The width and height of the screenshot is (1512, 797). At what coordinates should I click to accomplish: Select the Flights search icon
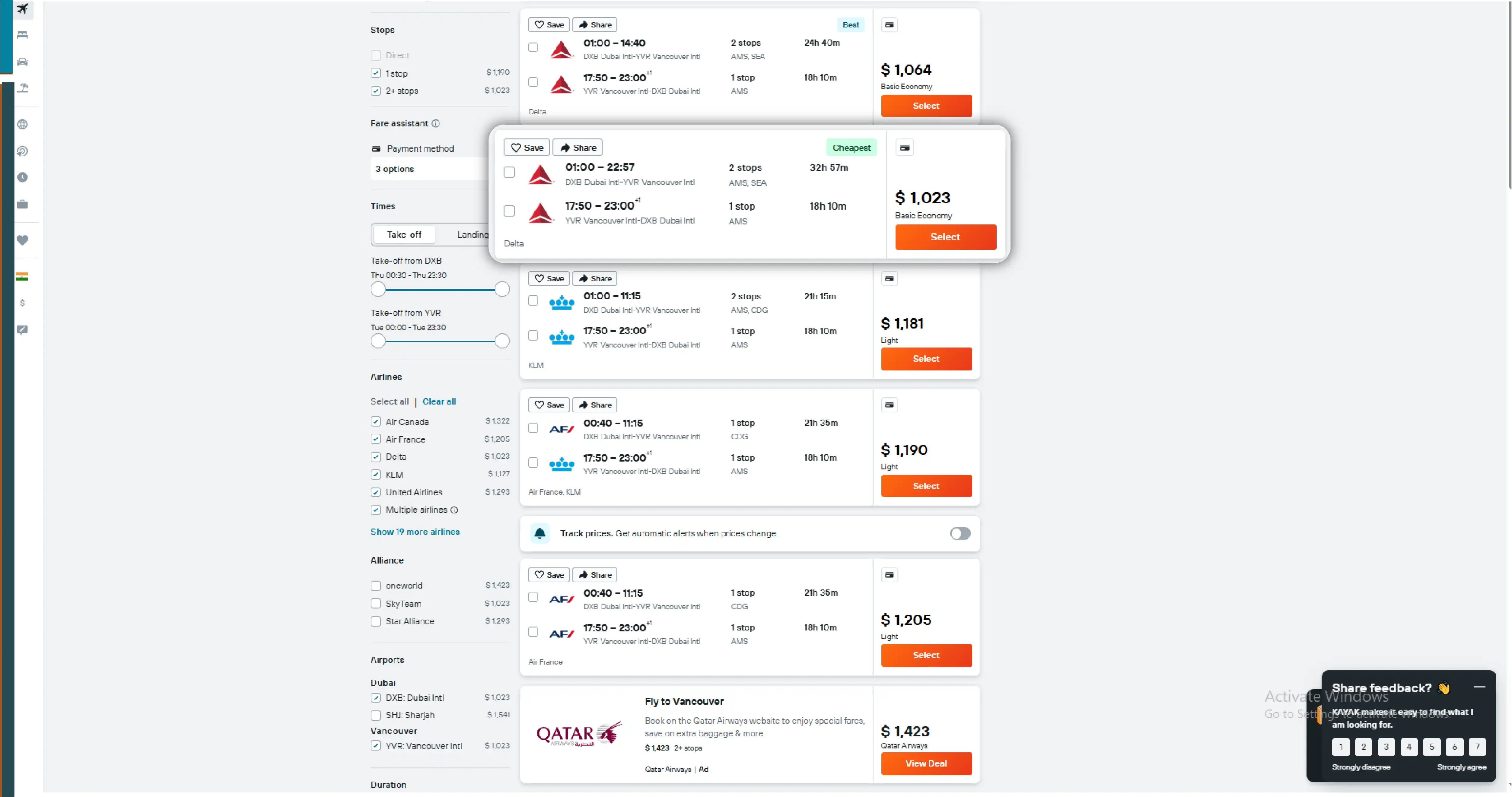tap(22, 9)
